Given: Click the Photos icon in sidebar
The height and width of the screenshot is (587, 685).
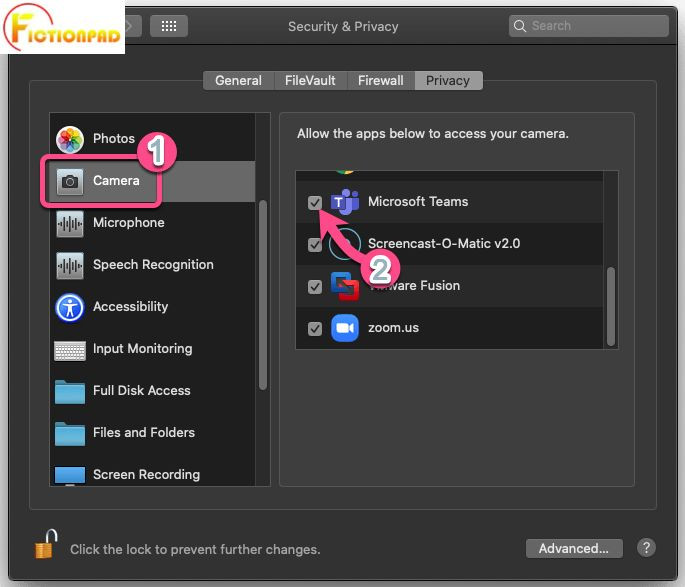Looking at the screenshot, I should point(69,139).
